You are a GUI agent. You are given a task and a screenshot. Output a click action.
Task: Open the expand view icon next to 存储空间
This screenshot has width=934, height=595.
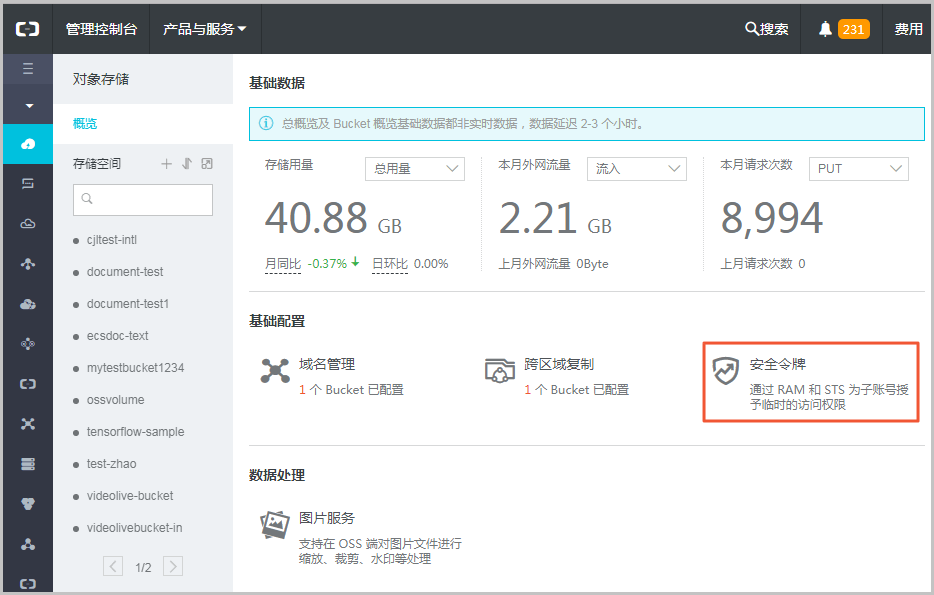pyautogui.click(x=209, y=163)
